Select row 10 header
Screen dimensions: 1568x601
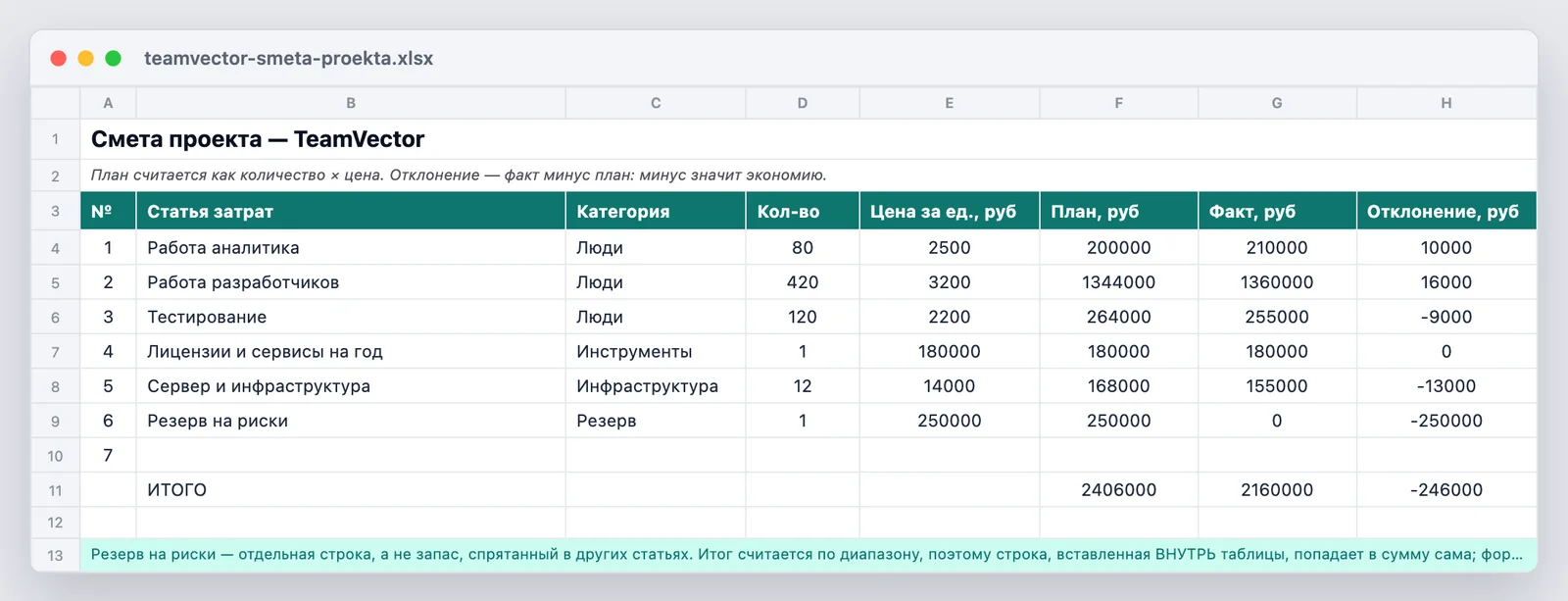pyautogui.click(x=56, y=456)
